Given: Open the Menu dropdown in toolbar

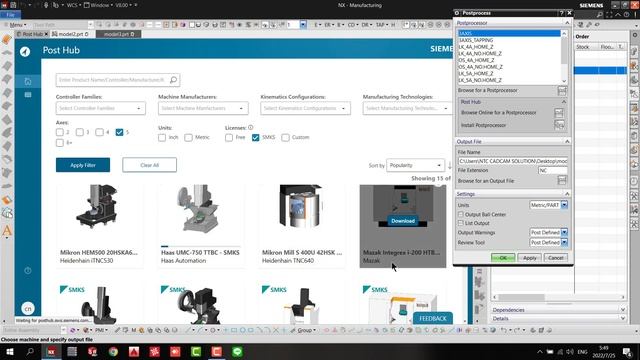Looking at the screenshot, I should coord(16,25).
